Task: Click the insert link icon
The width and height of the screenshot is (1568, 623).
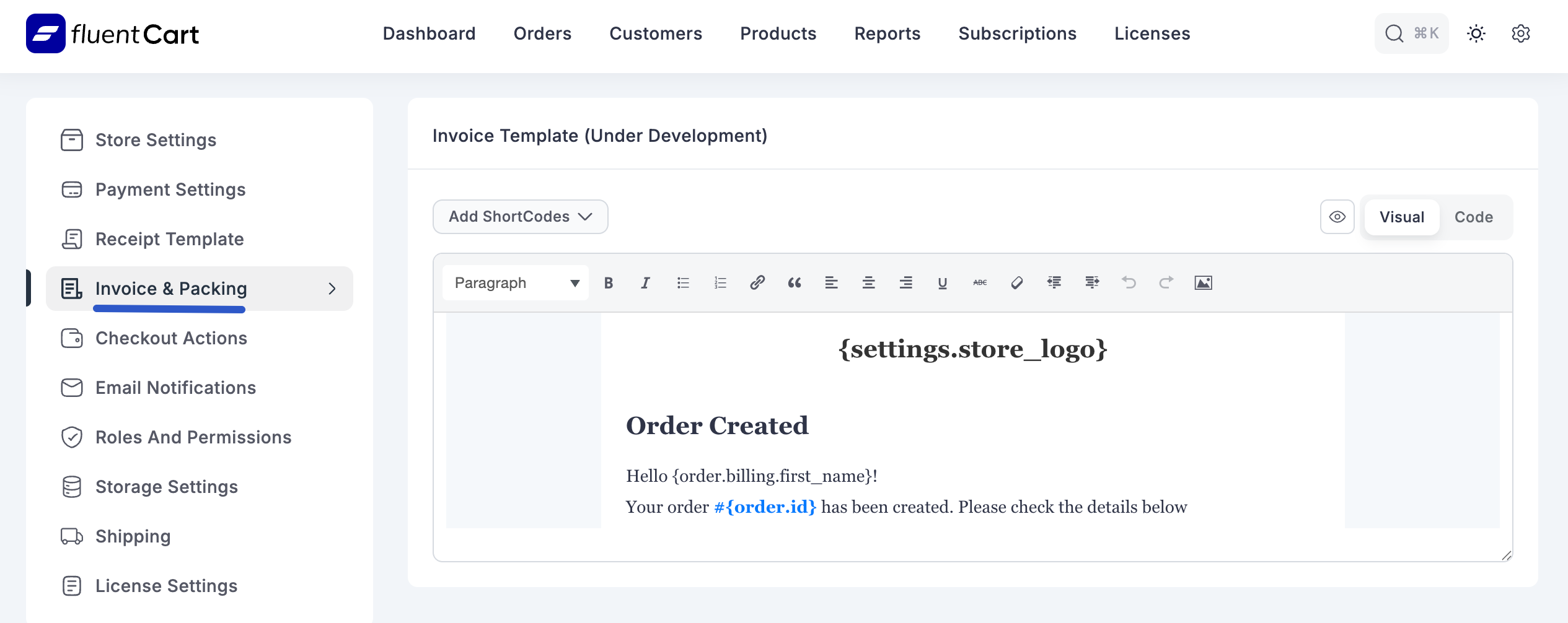Action: point(757,283)
